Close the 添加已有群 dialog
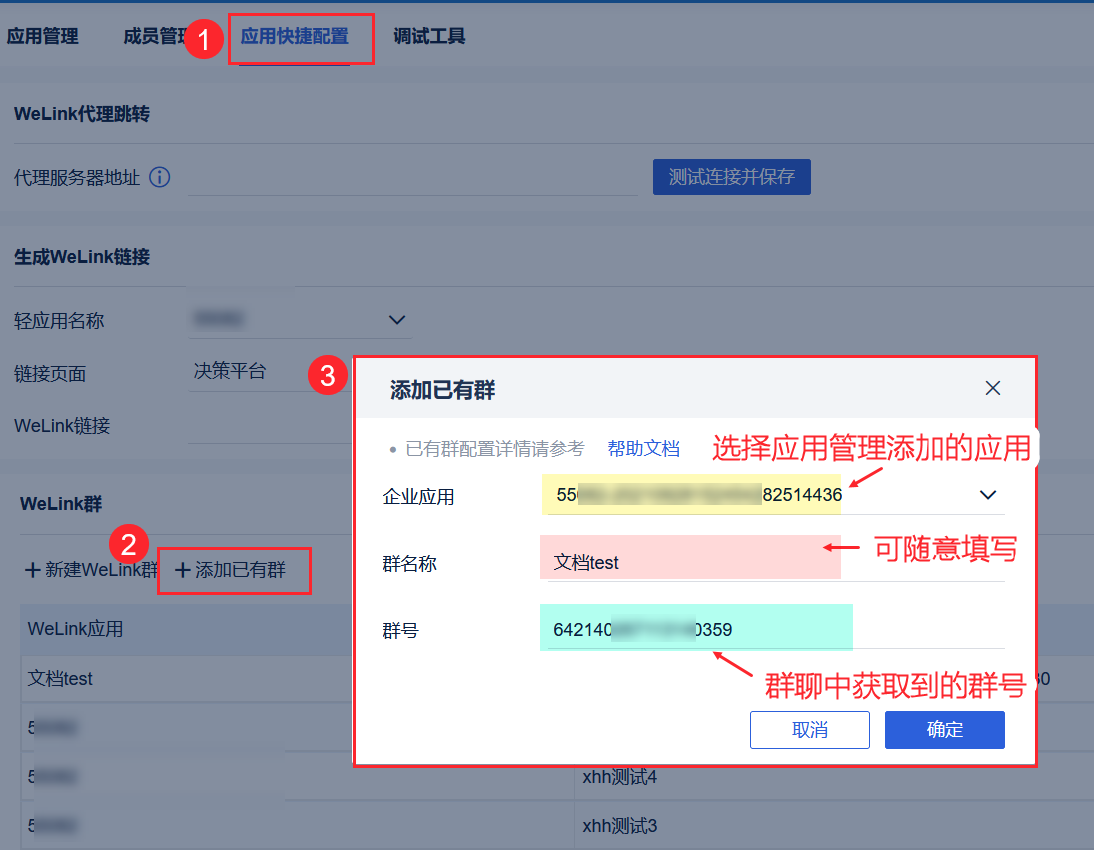 (x=993, y=388)
